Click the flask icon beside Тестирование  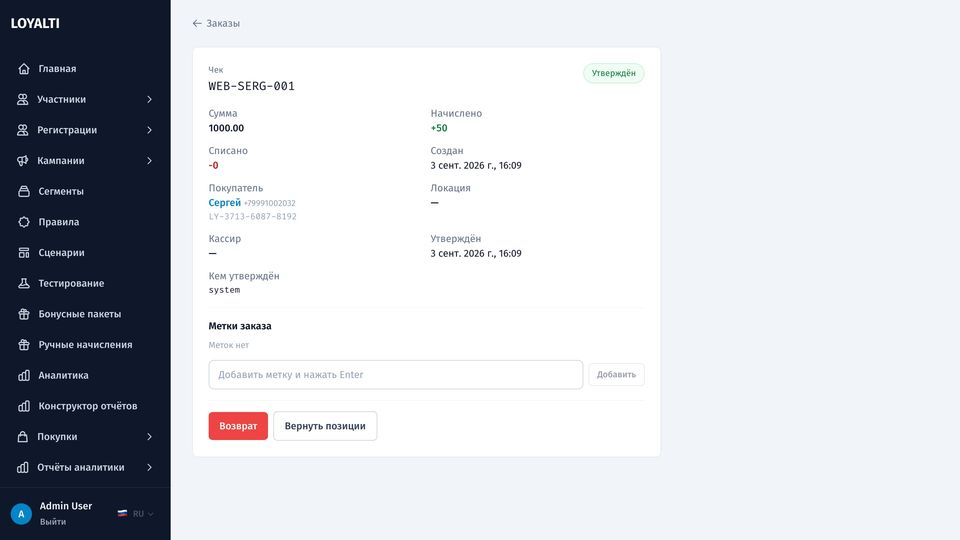tap(24, 283)
